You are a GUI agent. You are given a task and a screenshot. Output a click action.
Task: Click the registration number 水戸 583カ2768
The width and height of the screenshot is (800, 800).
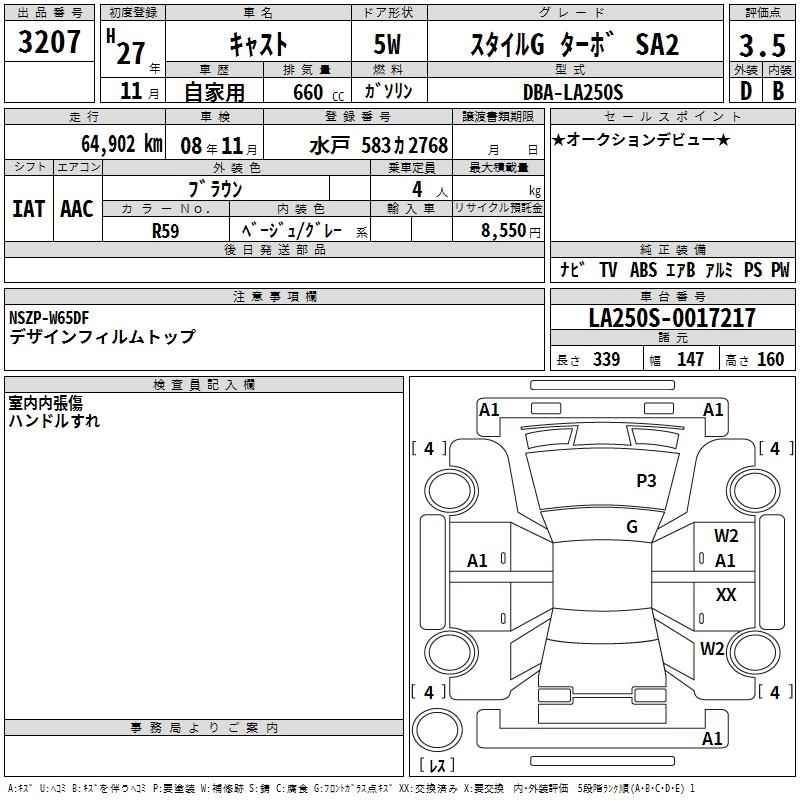[x=379, y=145]
